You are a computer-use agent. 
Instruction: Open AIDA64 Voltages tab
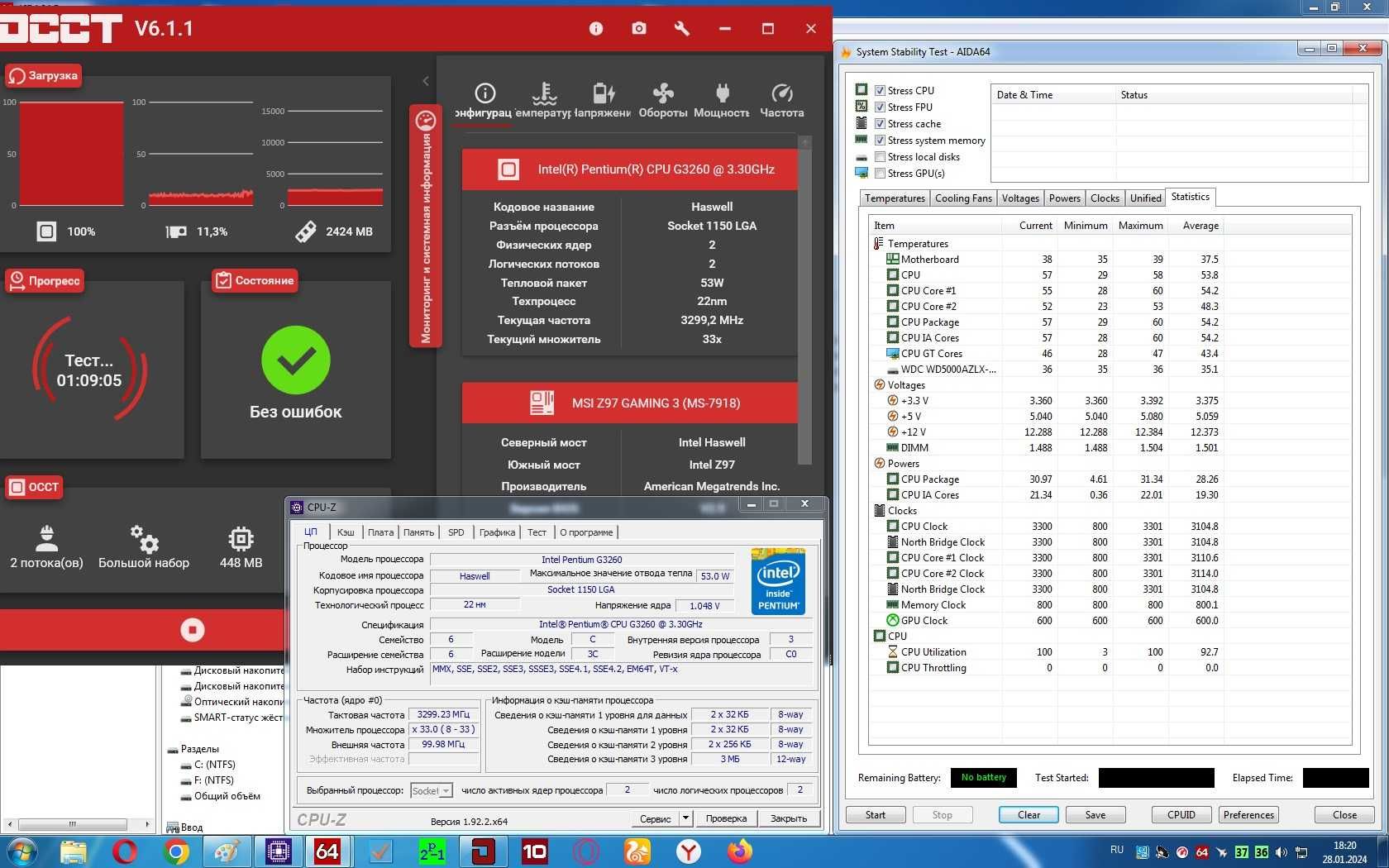point(1020,198)
